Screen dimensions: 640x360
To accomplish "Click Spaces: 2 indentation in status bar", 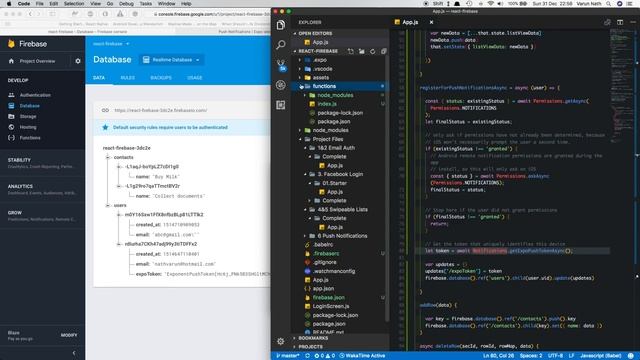I will coord(531,356).
